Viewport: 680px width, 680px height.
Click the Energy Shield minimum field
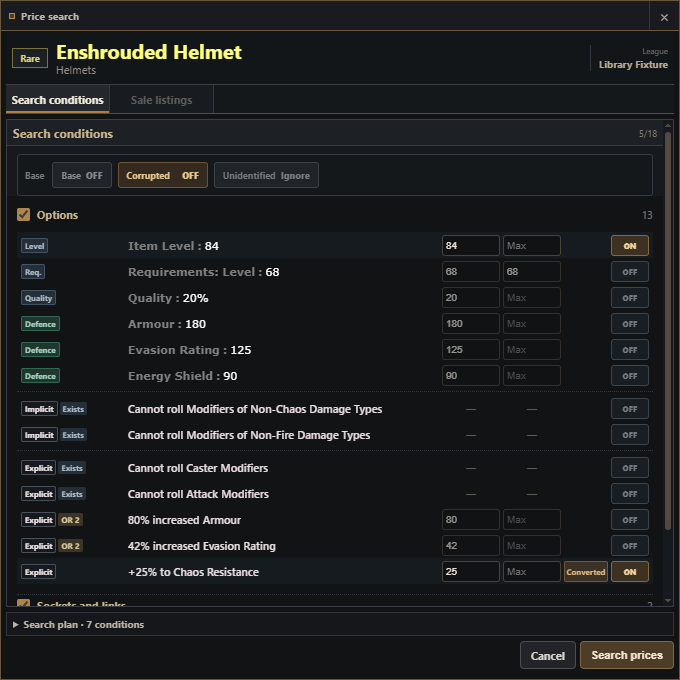point(471,376)
